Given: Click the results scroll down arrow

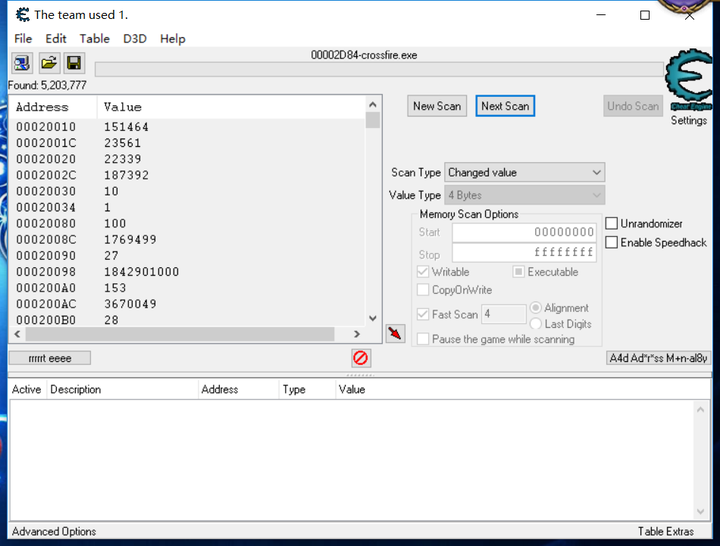Looking at the screenshot, I should point(373,318).
